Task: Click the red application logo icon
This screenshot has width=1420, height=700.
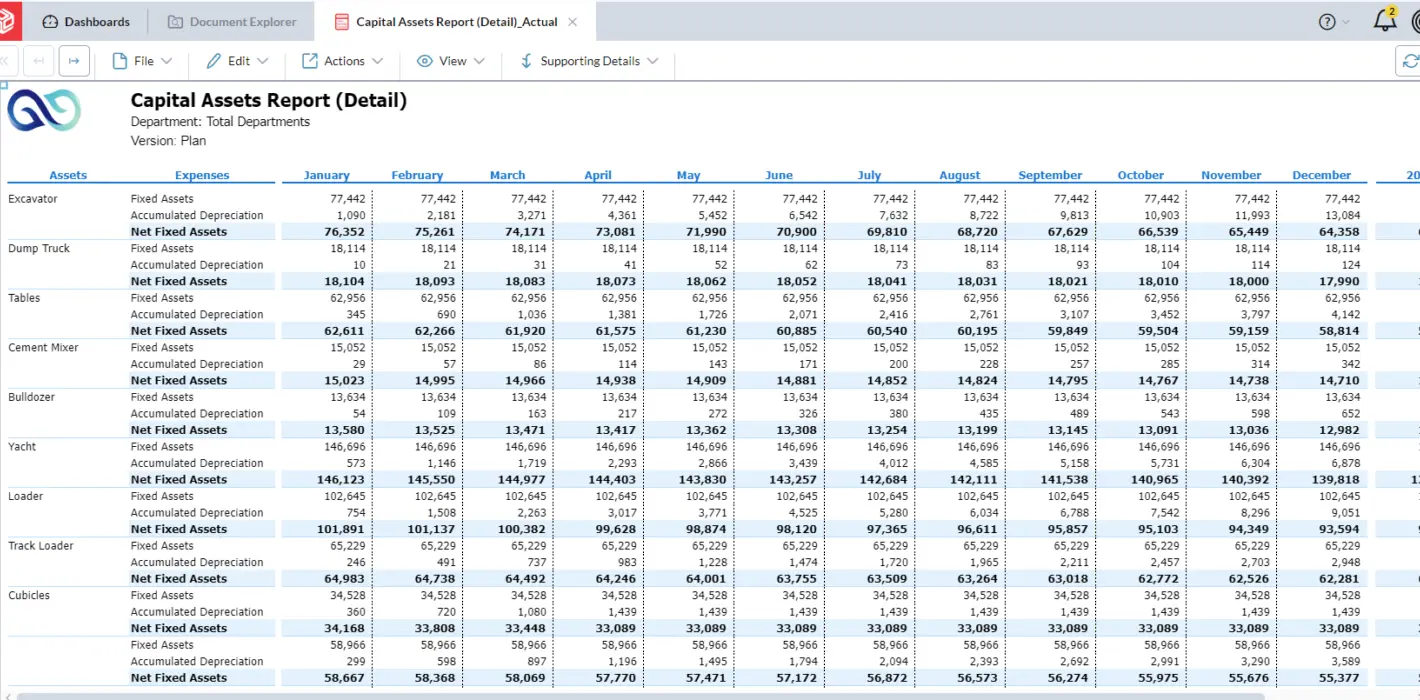Action: click(x=8, y=19)
